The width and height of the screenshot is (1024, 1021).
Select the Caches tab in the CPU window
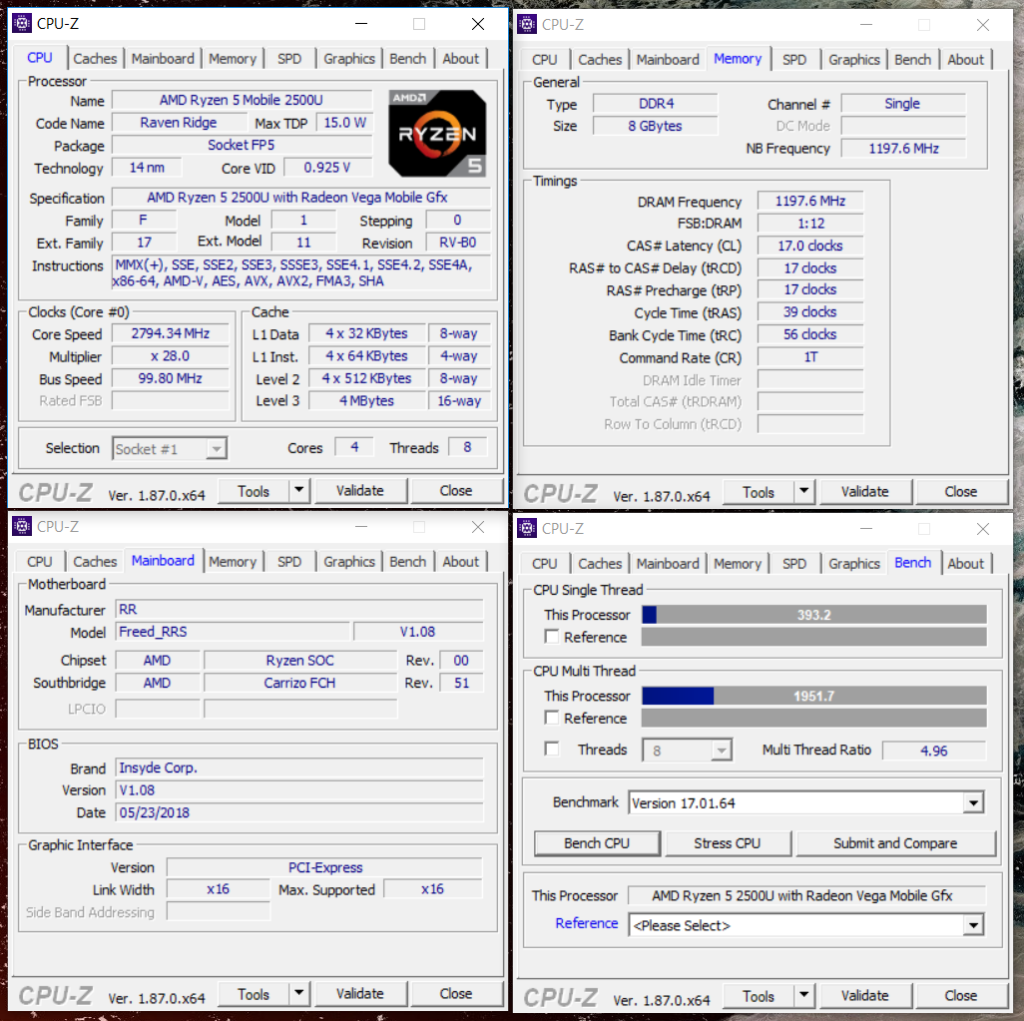pyautogui.click(x=95, y=59)
